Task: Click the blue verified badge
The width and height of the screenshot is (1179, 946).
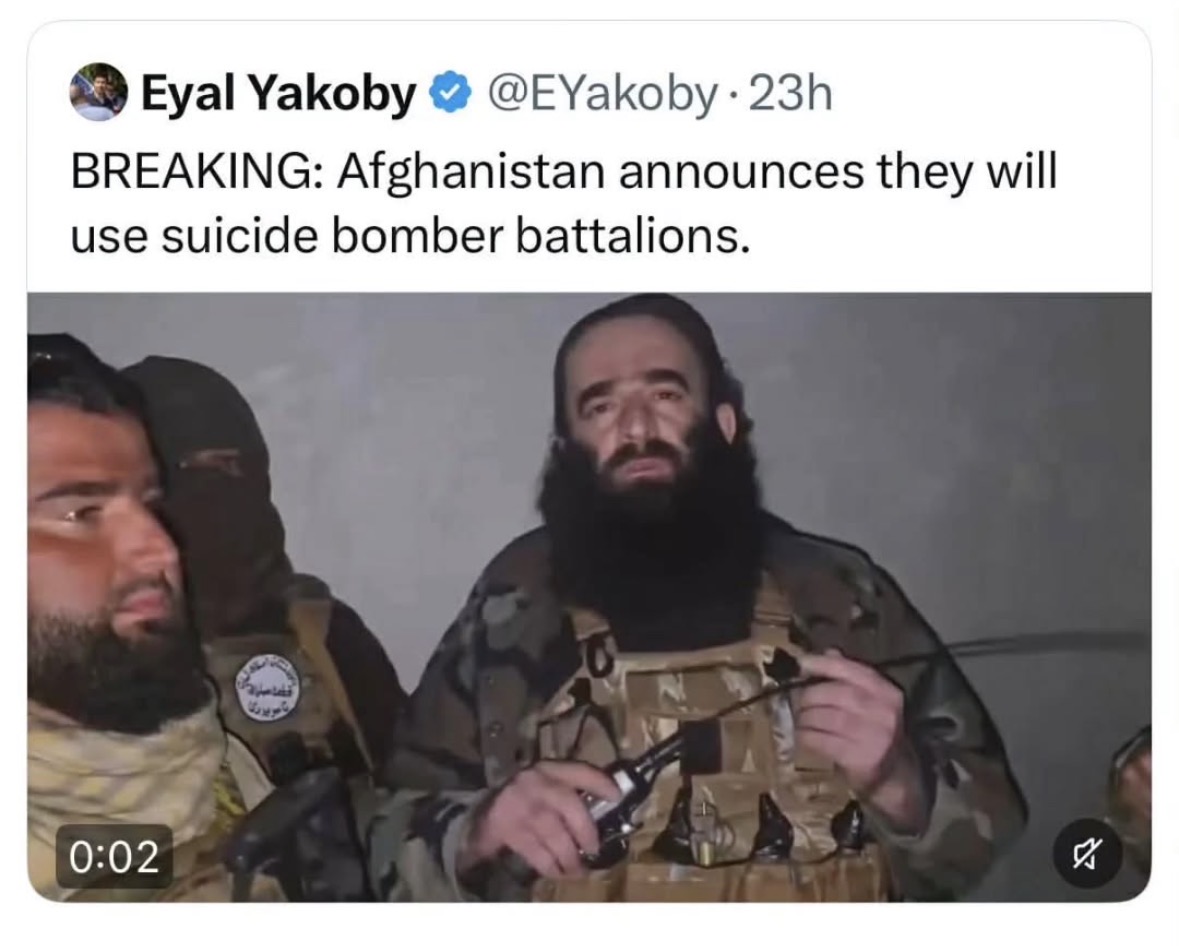Action: pyautogui.click(x=450, y=92)
